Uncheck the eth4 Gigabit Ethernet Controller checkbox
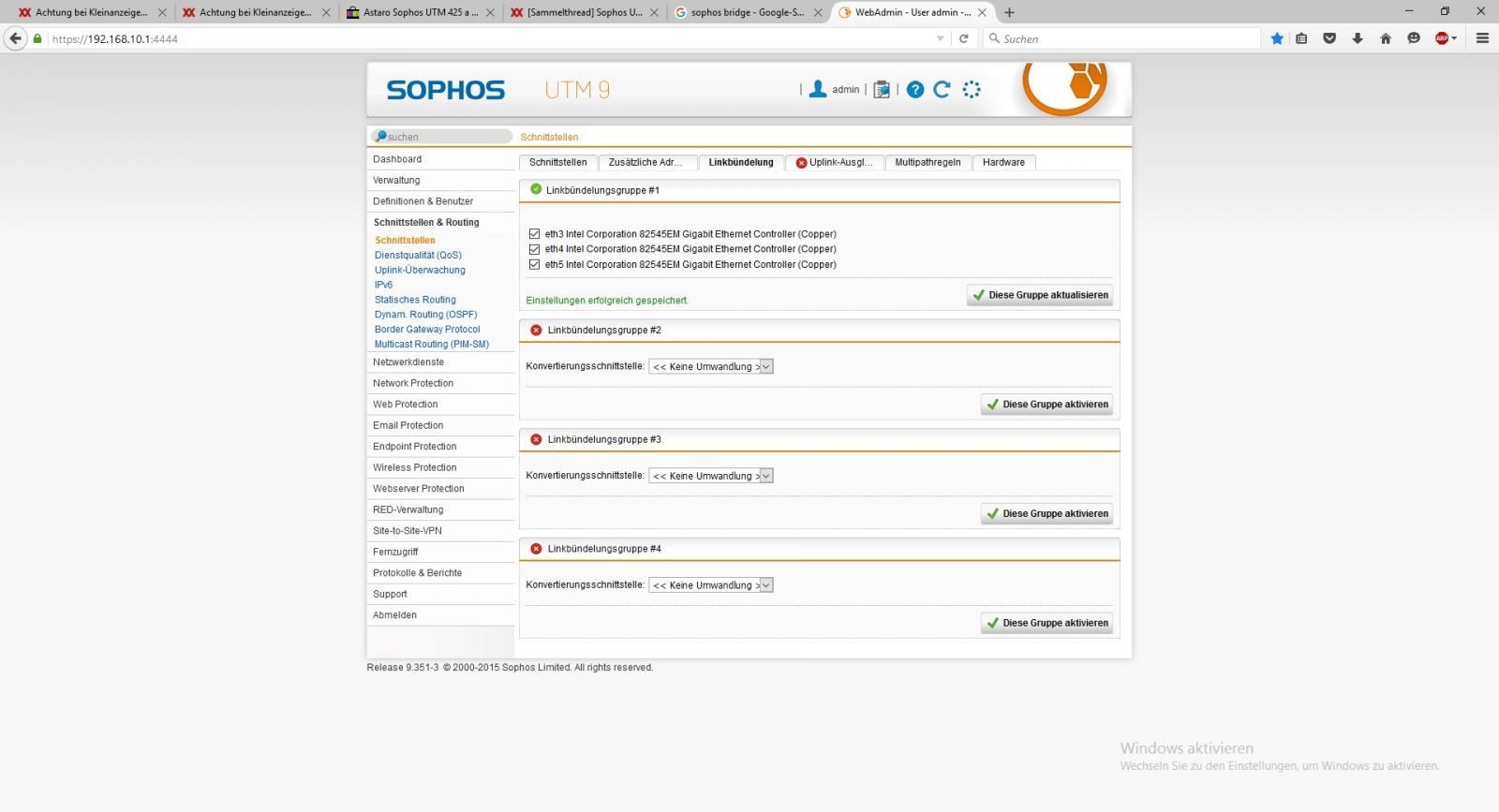Image resolution: width=1499 pixels, height=812 pixels. pos(535,249)
